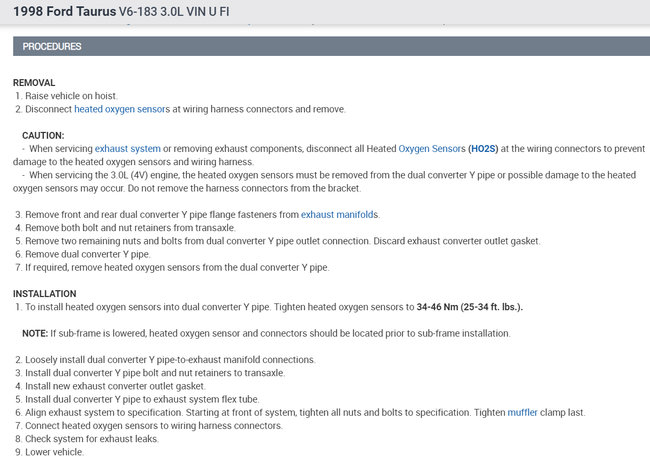Follow the exhaust system link
Viewport: 650px width, 468px height.
(x=128, y=148)
